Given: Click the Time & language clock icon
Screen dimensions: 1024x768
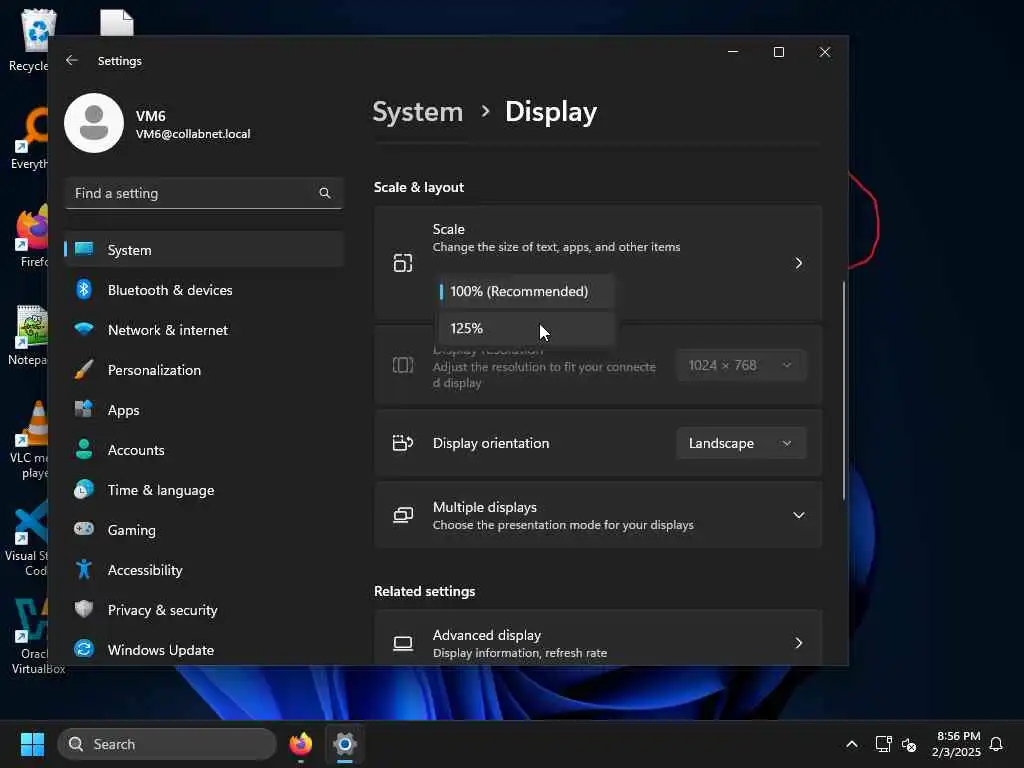Looking at the screenshot, I should pyautogui.click(x=84, y=489).
